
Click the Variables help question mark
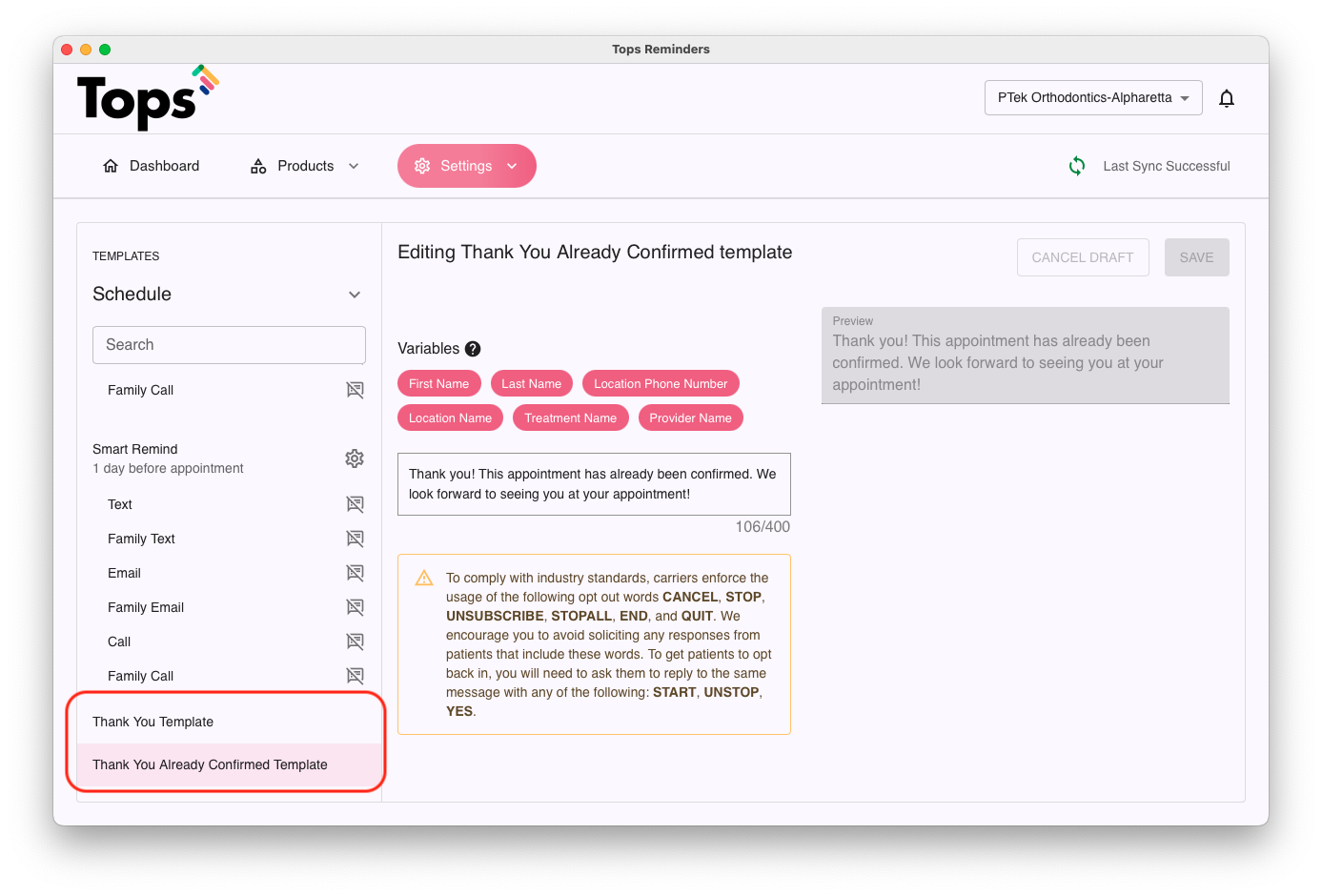(x=473, y=349)
